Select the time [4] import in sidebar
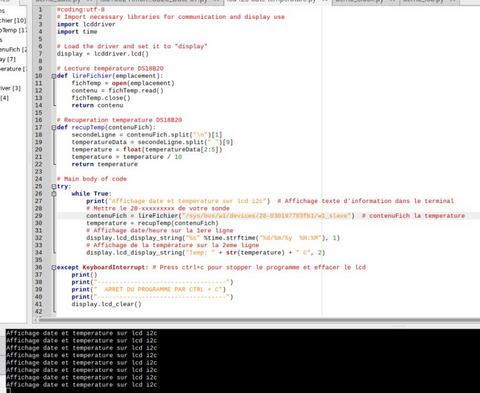480x393 pixels. coord(4,98)
